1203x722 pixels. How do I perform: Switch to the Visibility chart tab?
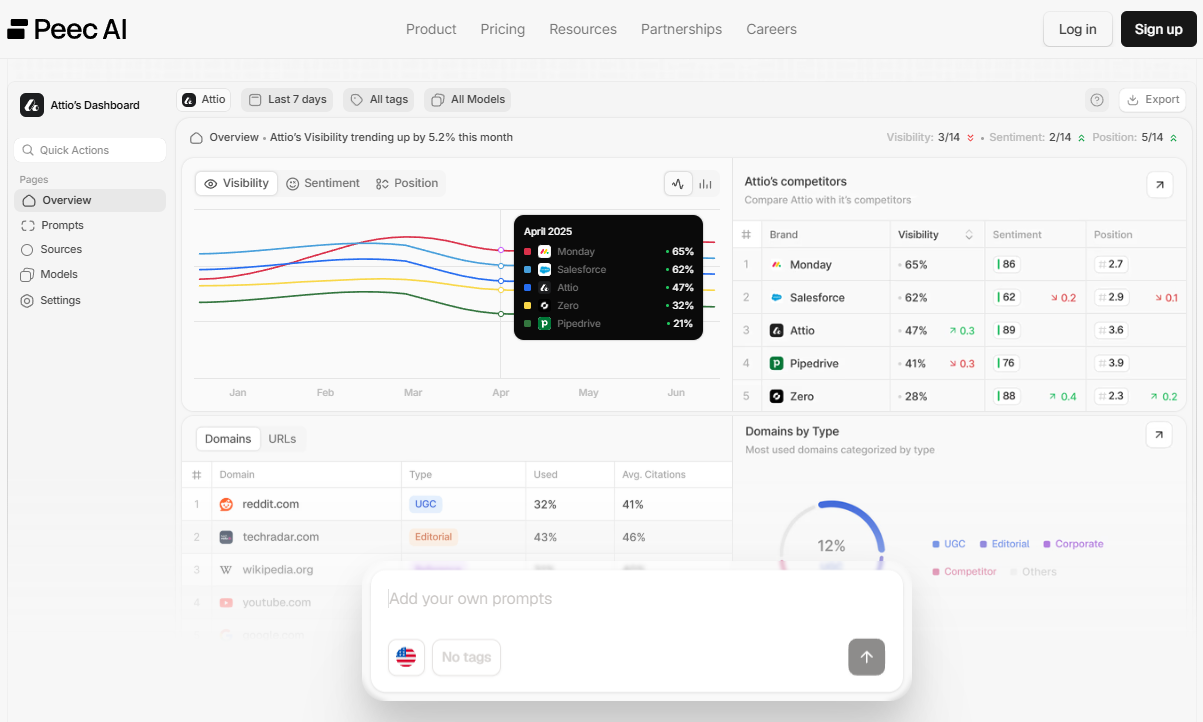(236, 183)
